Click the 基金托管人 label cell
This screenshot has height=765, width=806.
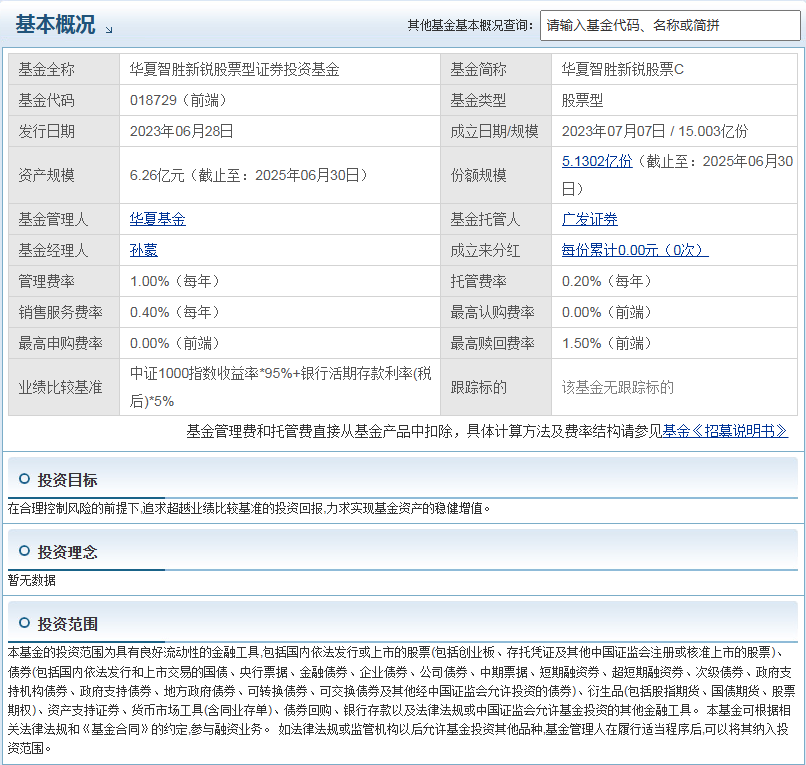[x=496, y=220]
